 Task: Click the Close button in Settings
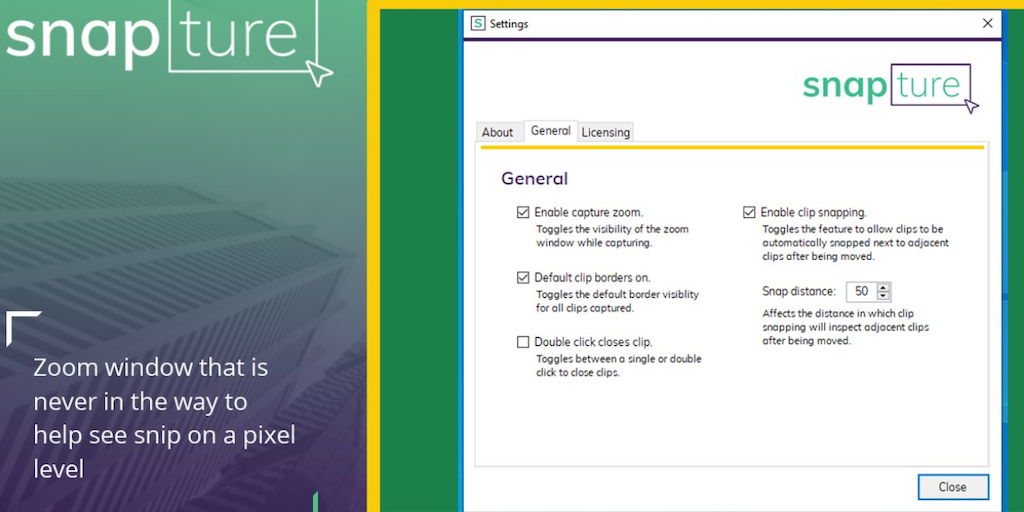click(952, 487)
